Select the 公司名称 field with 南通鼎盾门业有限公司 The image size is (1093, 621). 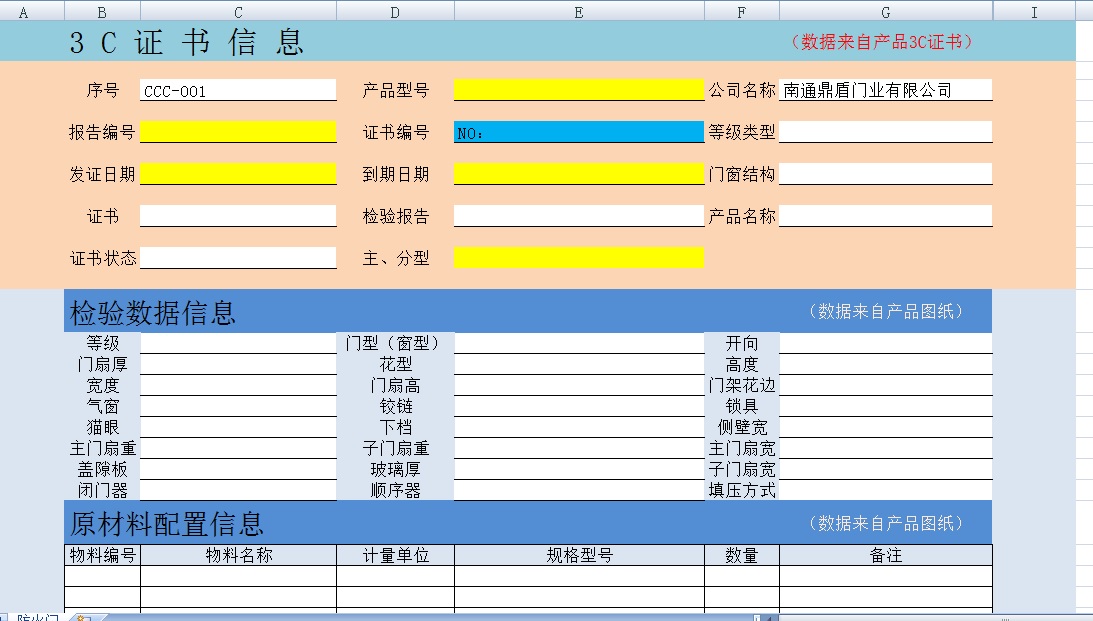coord(885,90)
